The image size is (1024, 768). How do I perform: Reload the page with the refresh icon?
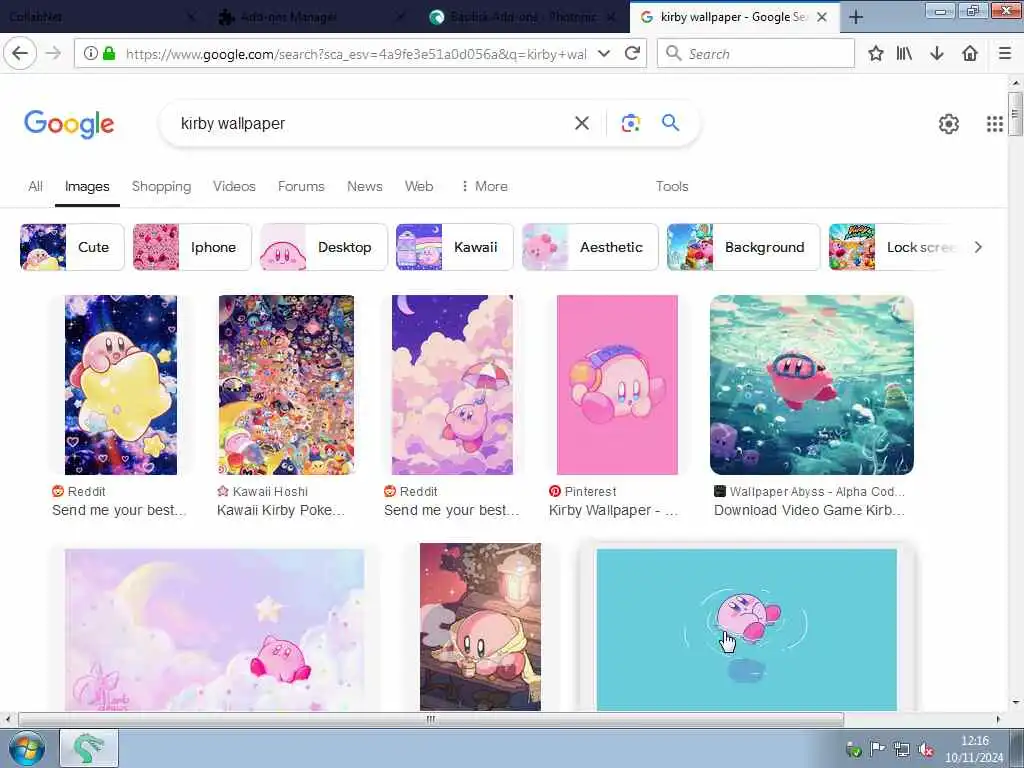pos(632,53)
